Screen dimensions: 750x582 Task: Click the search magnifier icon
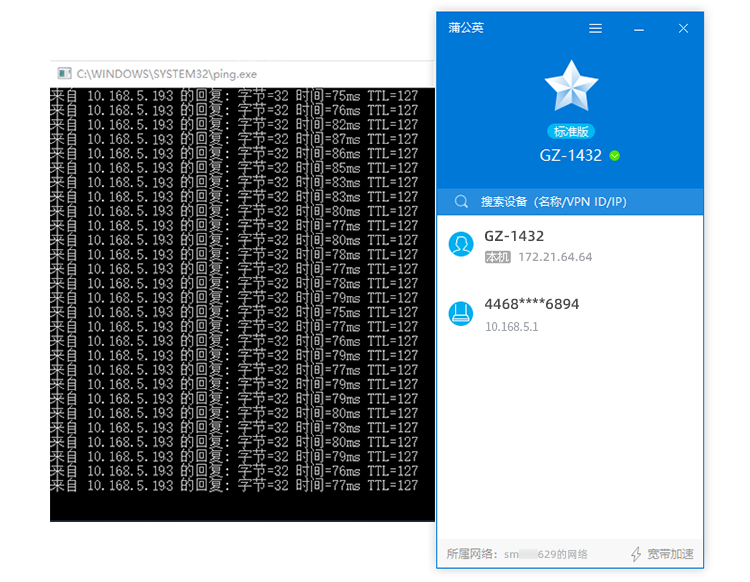[461, 201]
